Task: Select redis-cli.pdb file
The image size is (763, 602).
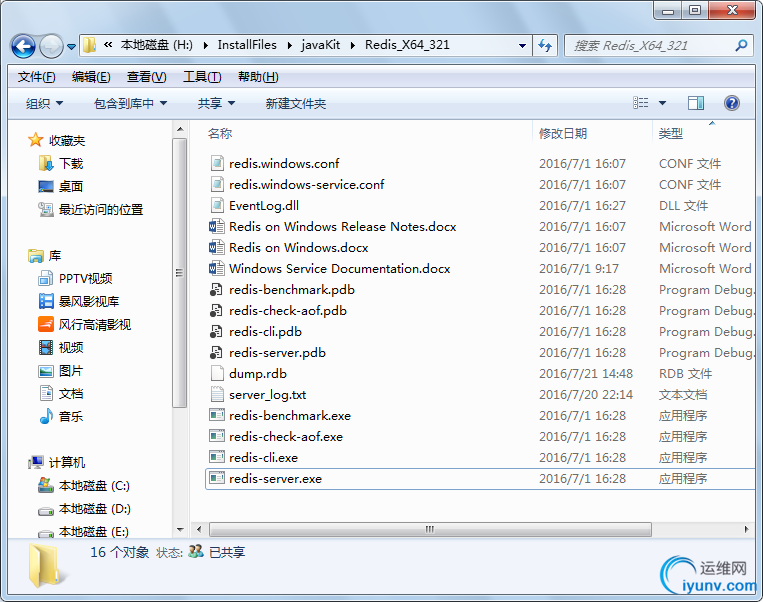Action: [265, 331]
